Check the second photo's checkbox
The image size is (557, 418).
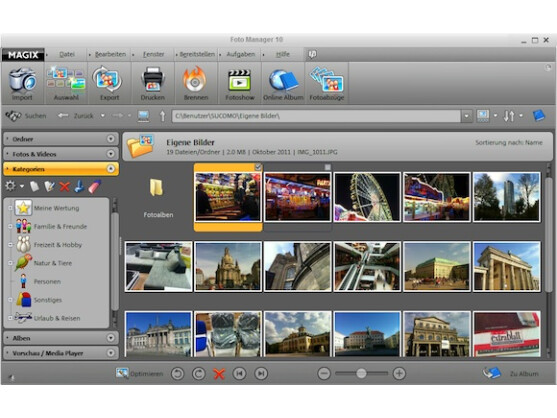point(328,167)
